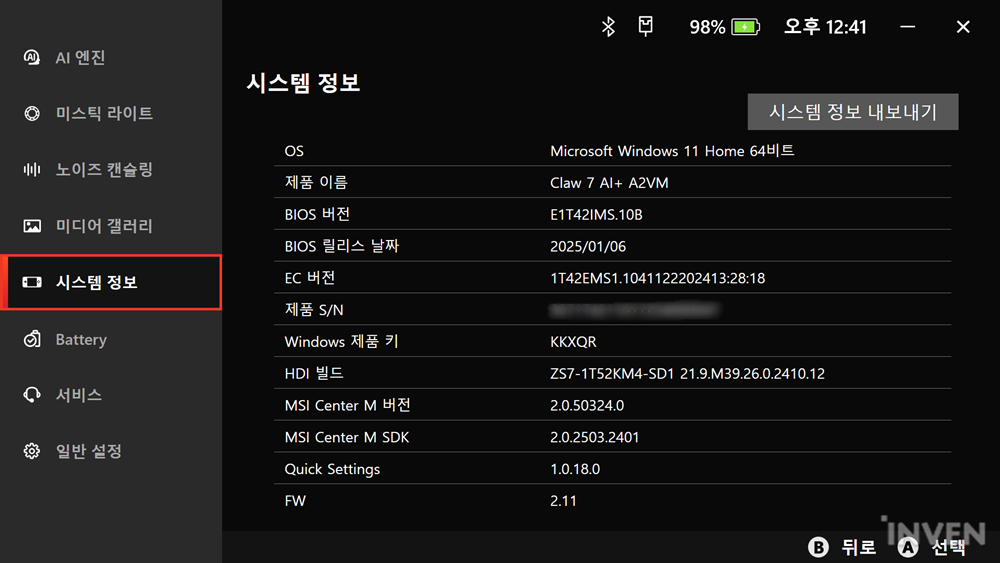Click the FW row label

coord(295,501)
